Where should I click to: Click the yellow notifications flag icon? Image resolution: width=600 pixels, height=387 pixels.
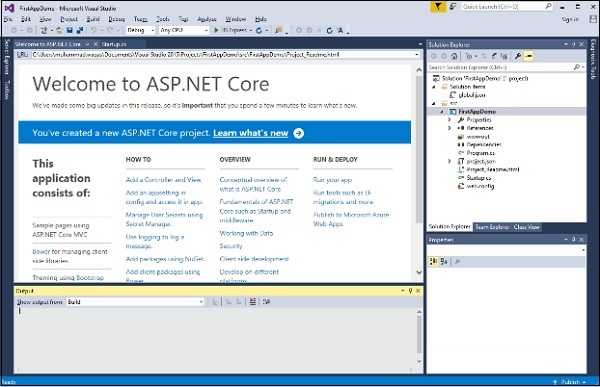coord(438,7)
